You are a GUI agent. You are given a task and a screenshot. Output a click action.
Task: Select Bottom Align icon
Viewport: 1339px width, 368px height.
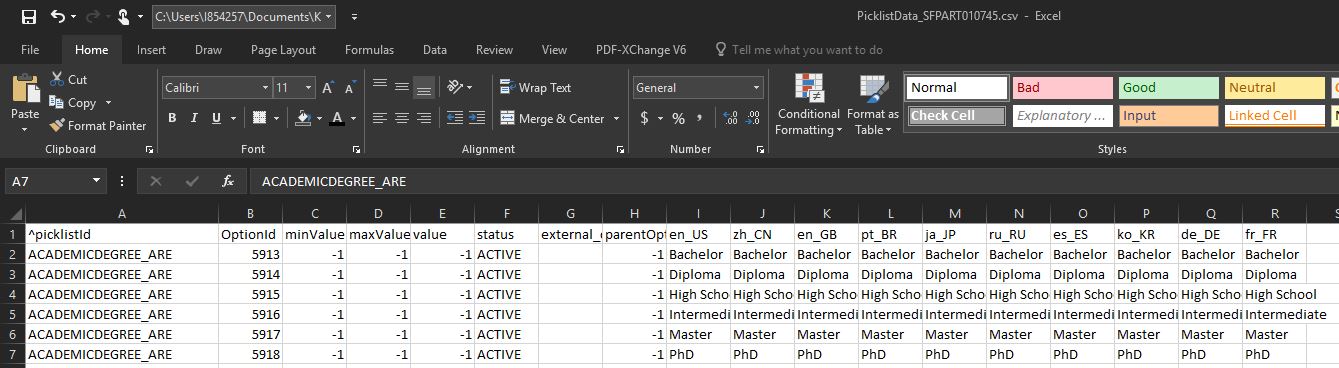coord(424,88)
